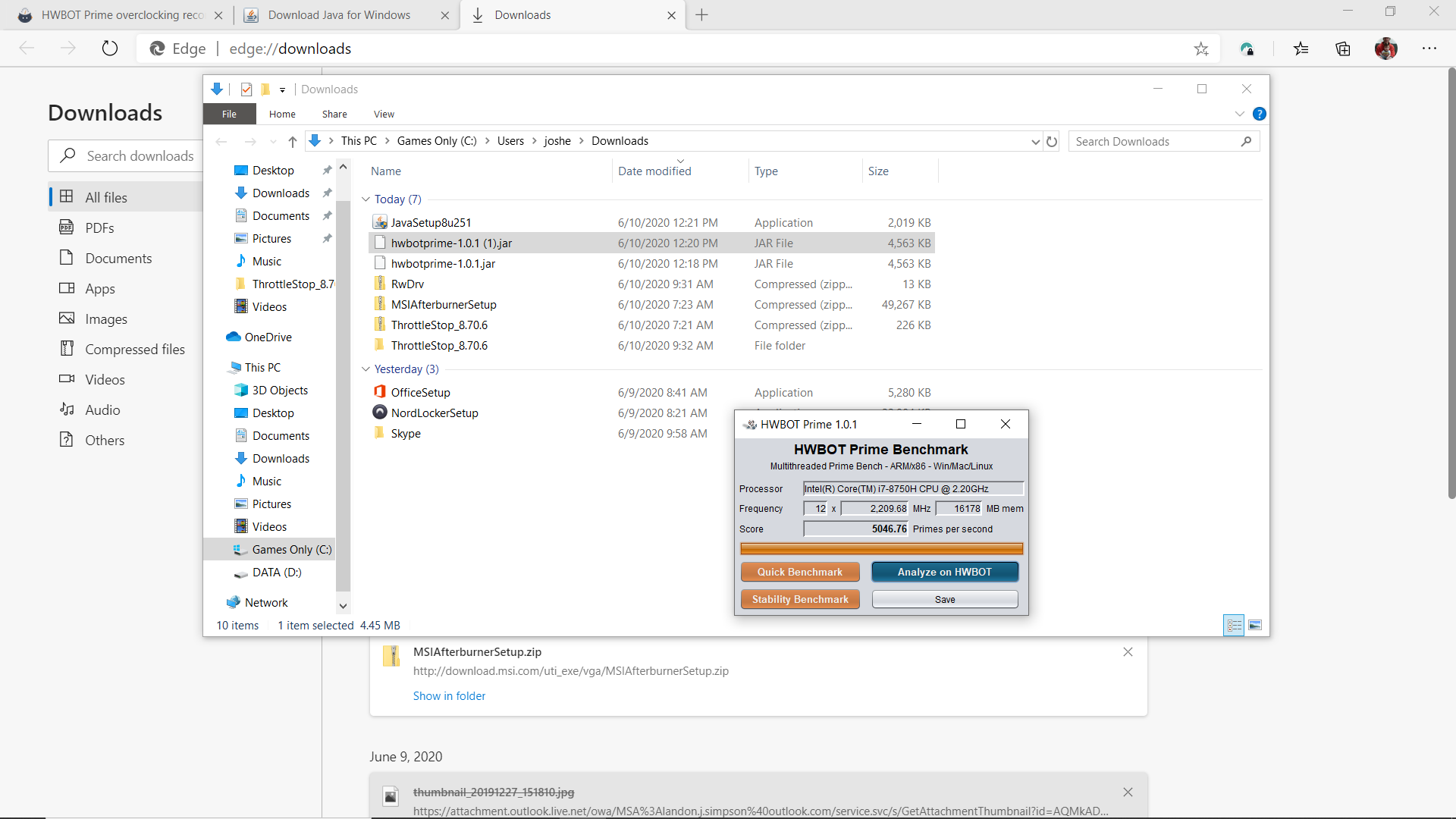Click File Explorer Up arrow icon
This screenshot has height=819, width=1456.
pyautogui.click(x=292, y=141)
